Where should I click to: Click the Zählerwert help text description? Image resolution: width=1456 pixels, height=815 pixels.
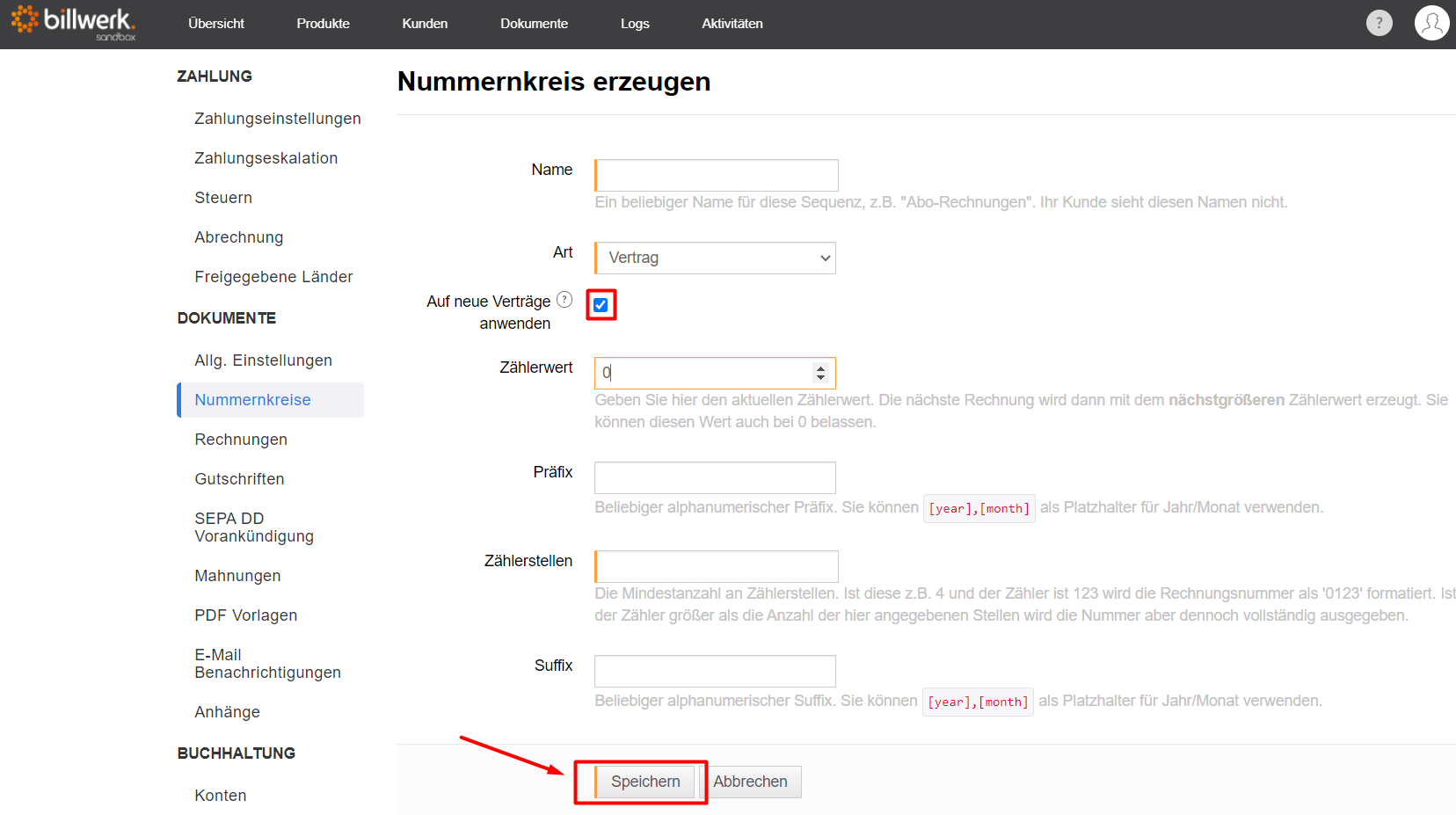1021,411
